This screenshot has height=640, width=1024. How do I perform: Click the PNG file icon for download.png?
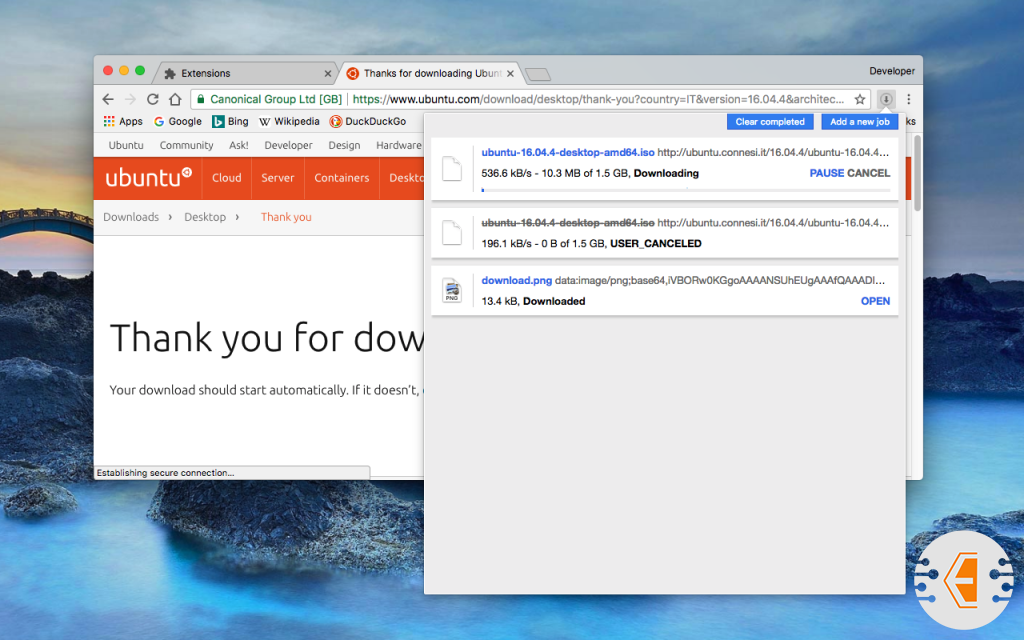452,291
